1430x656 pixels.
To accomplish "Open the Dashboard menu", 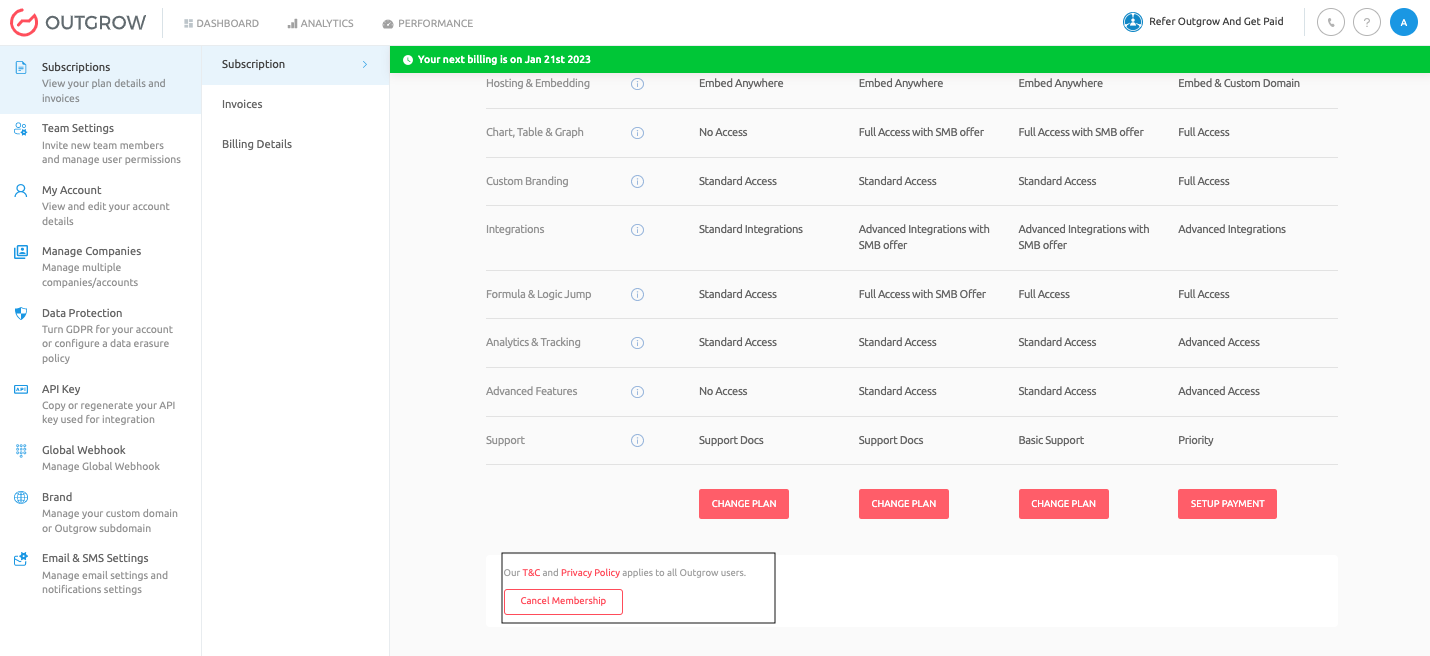I will pyautogui.click(x=221, y=23).
